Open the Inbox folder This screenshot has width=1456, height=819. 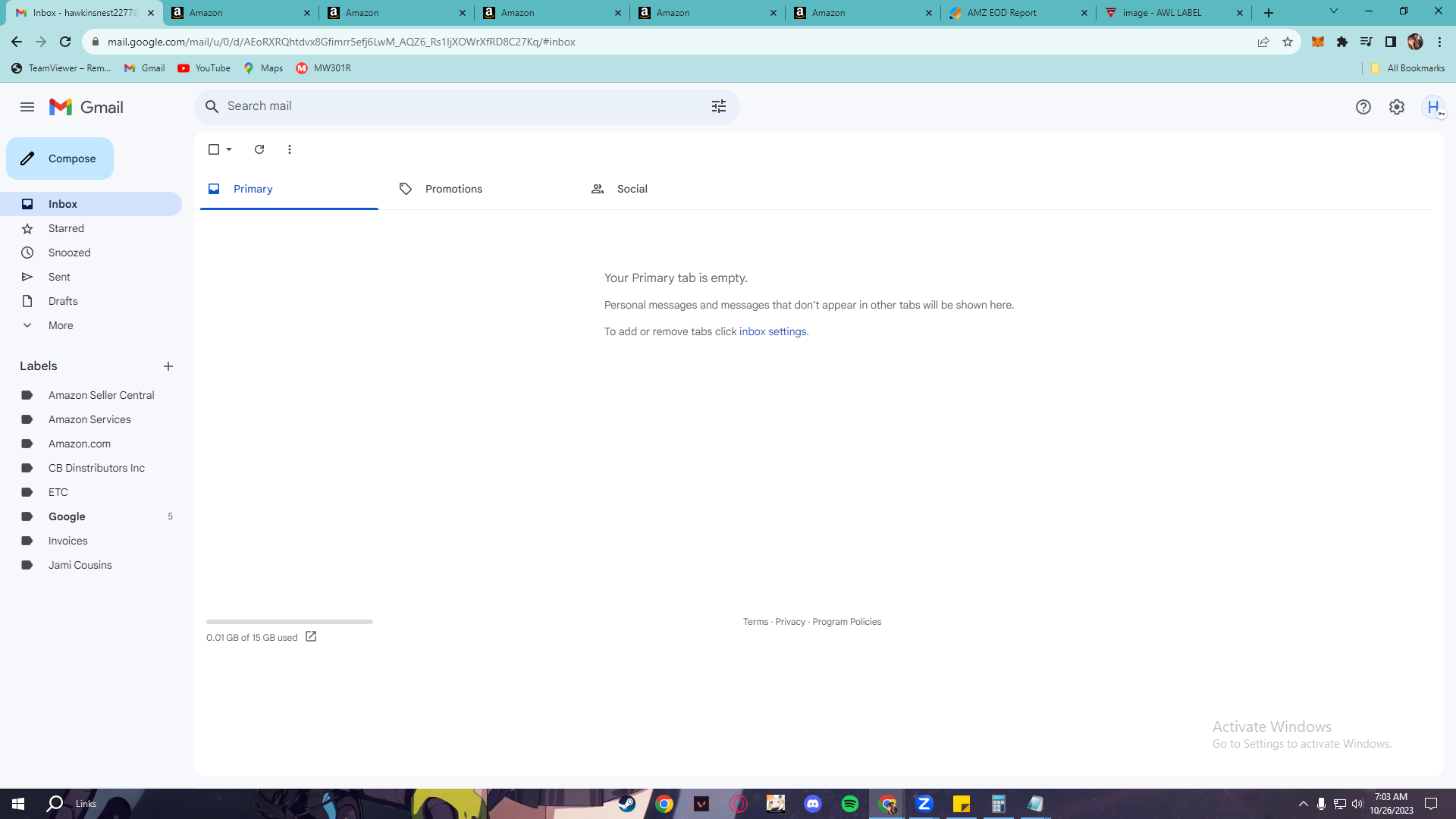click(x=91, y=204)
